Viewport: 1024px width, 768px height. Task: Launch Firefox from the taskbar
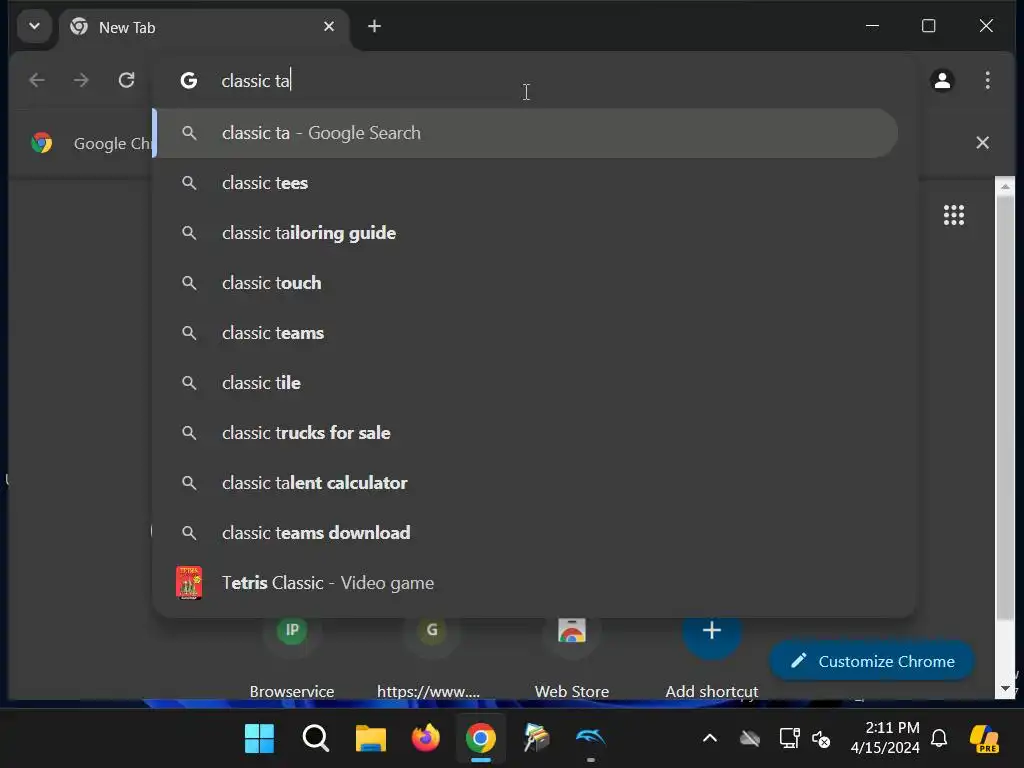426,739
